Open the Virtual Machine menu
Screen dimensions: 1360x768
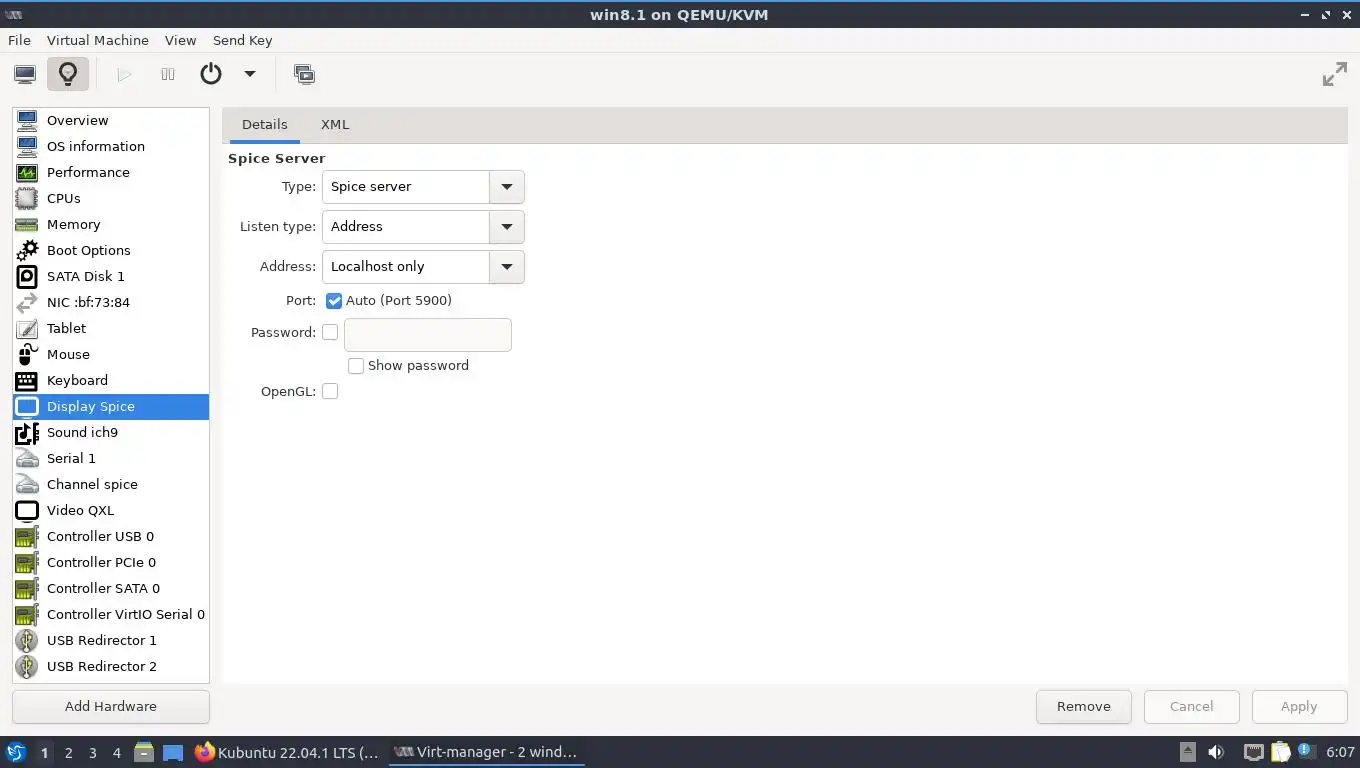(x=98, y=40)
